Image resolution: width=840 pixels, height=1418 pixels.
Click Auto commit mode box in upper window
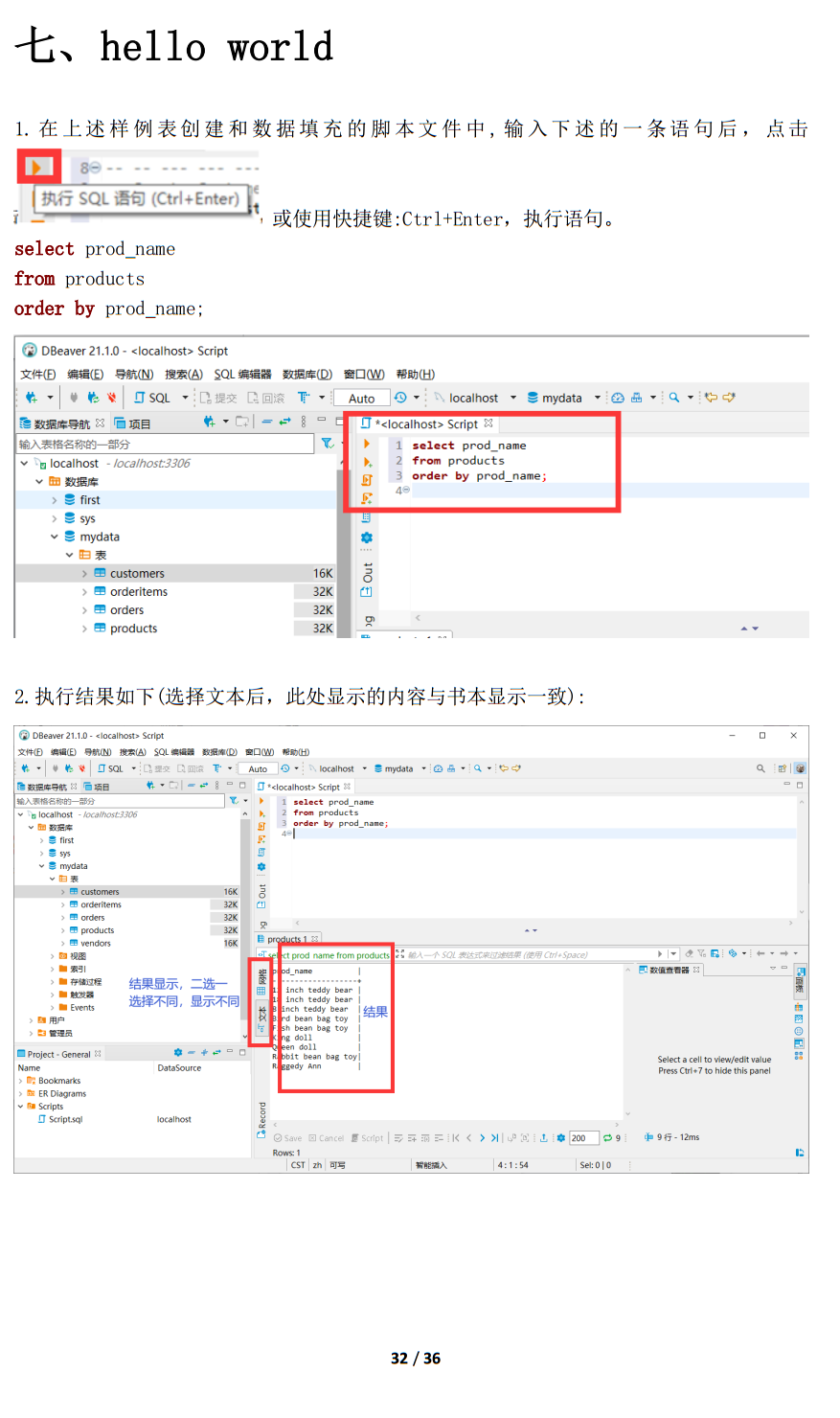click(362, 398)
